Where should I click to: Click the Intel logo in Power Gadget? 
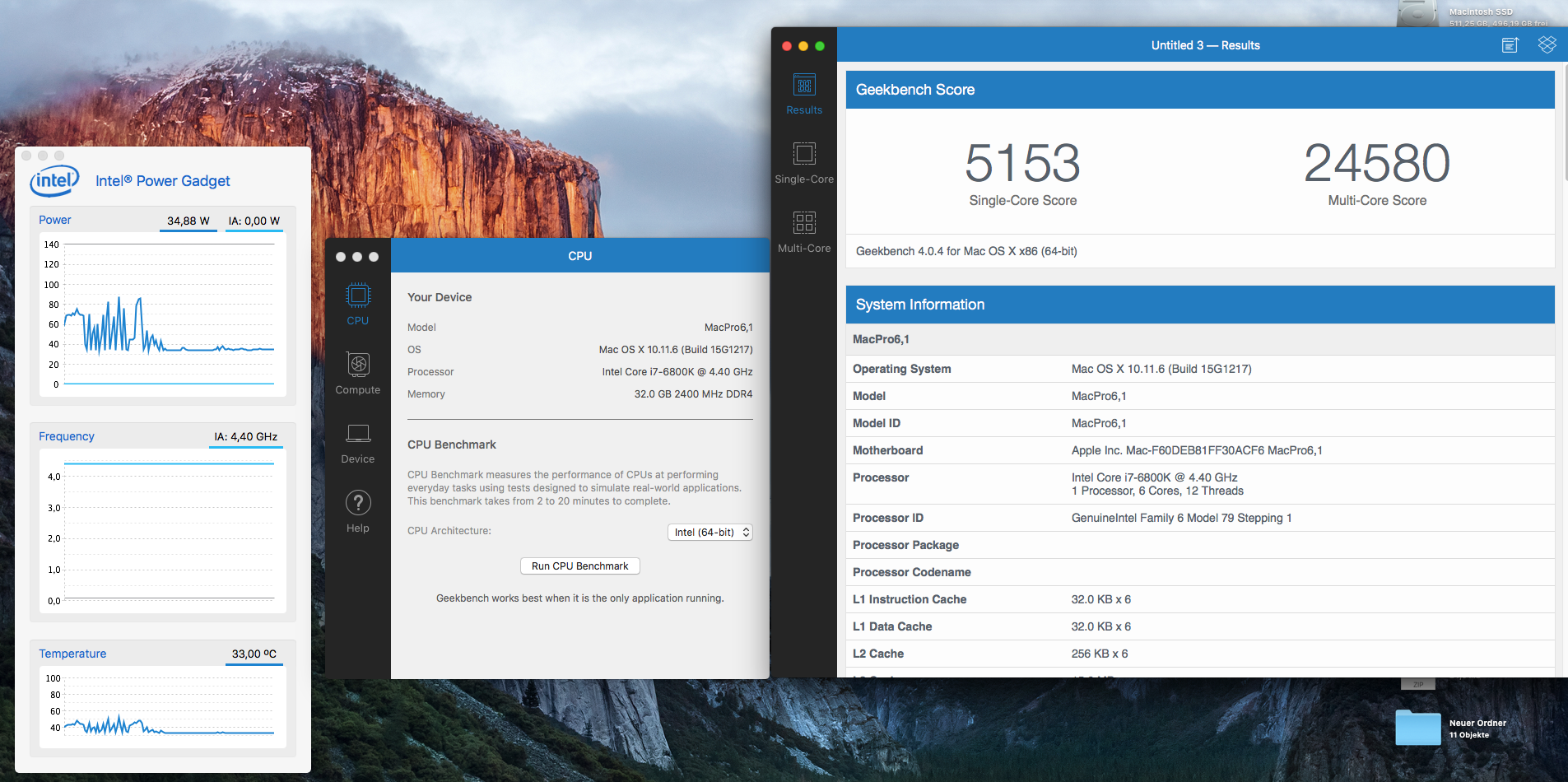(54, 180)
